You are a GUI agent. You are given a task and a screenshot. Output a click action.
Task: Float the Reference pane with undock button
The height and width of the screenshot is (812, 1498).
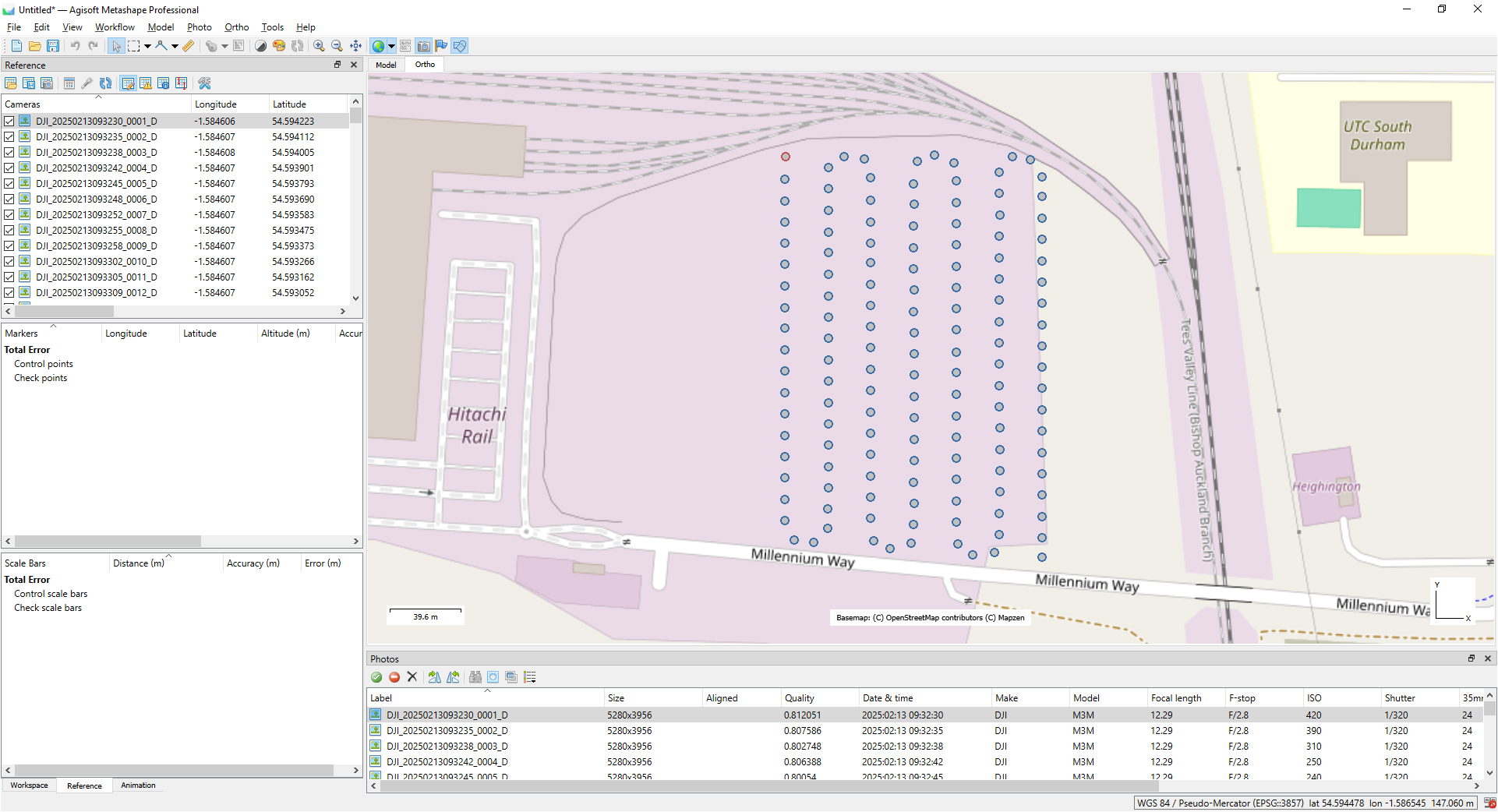tap(337, 65)
